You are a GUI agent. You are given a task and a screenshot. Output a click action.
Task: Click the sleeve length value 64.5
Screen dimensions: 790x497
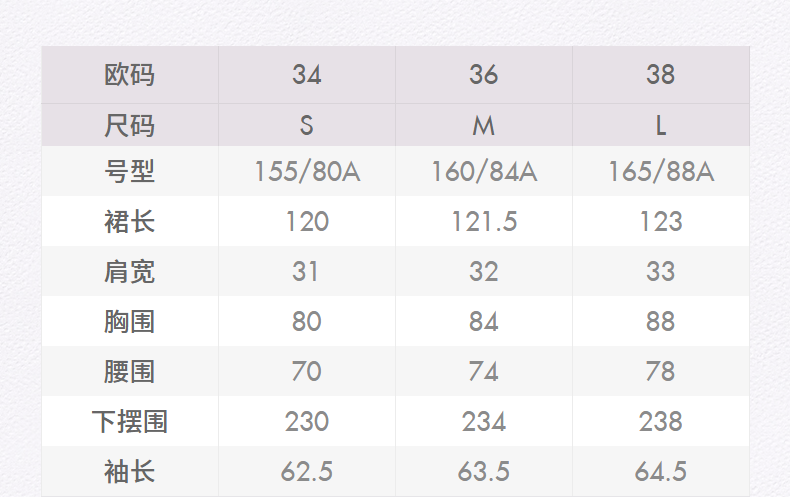click(x=661, y=471)
